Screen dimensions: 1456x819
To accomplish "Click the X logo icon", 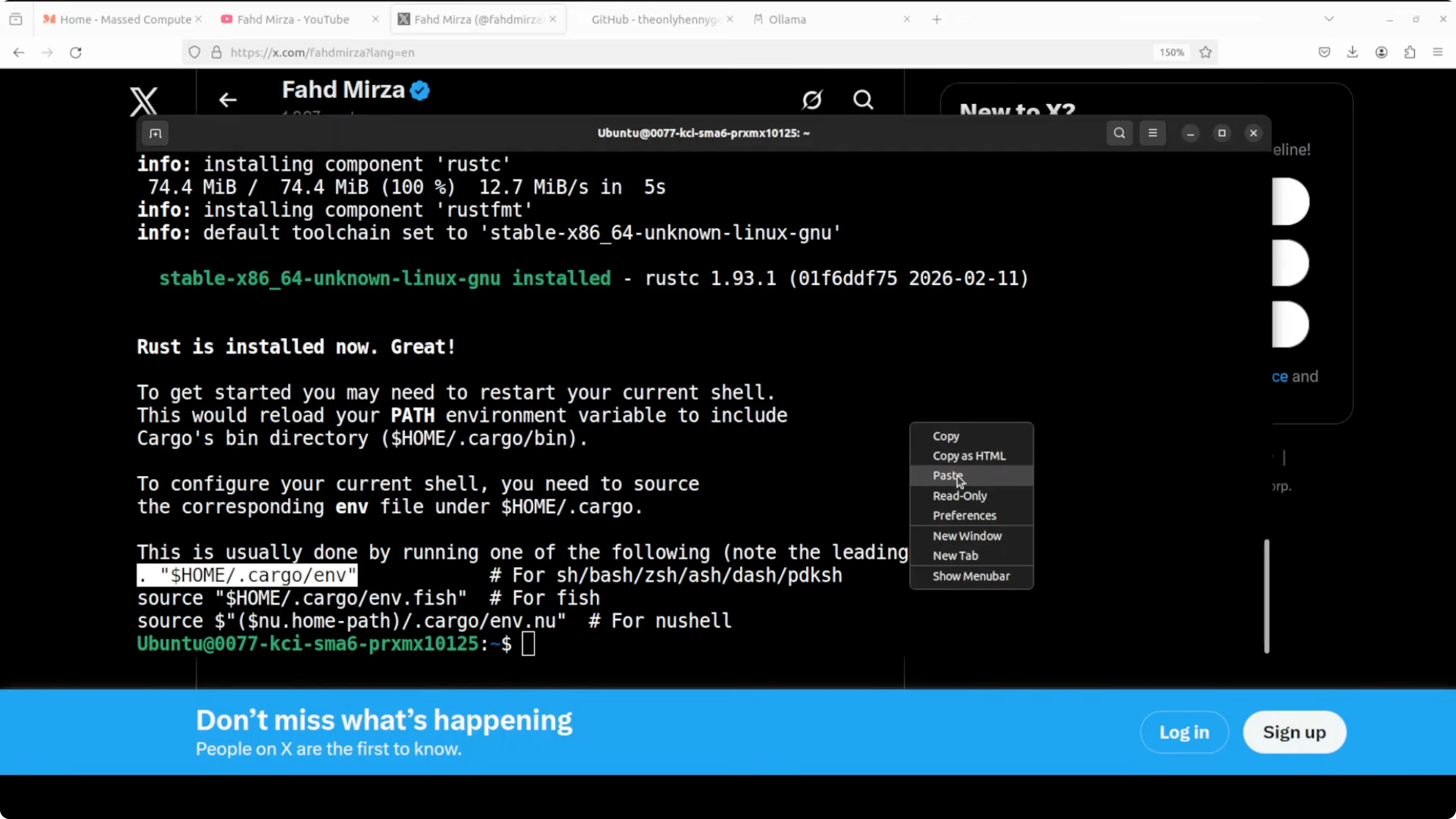I will [x=144, y=101].
